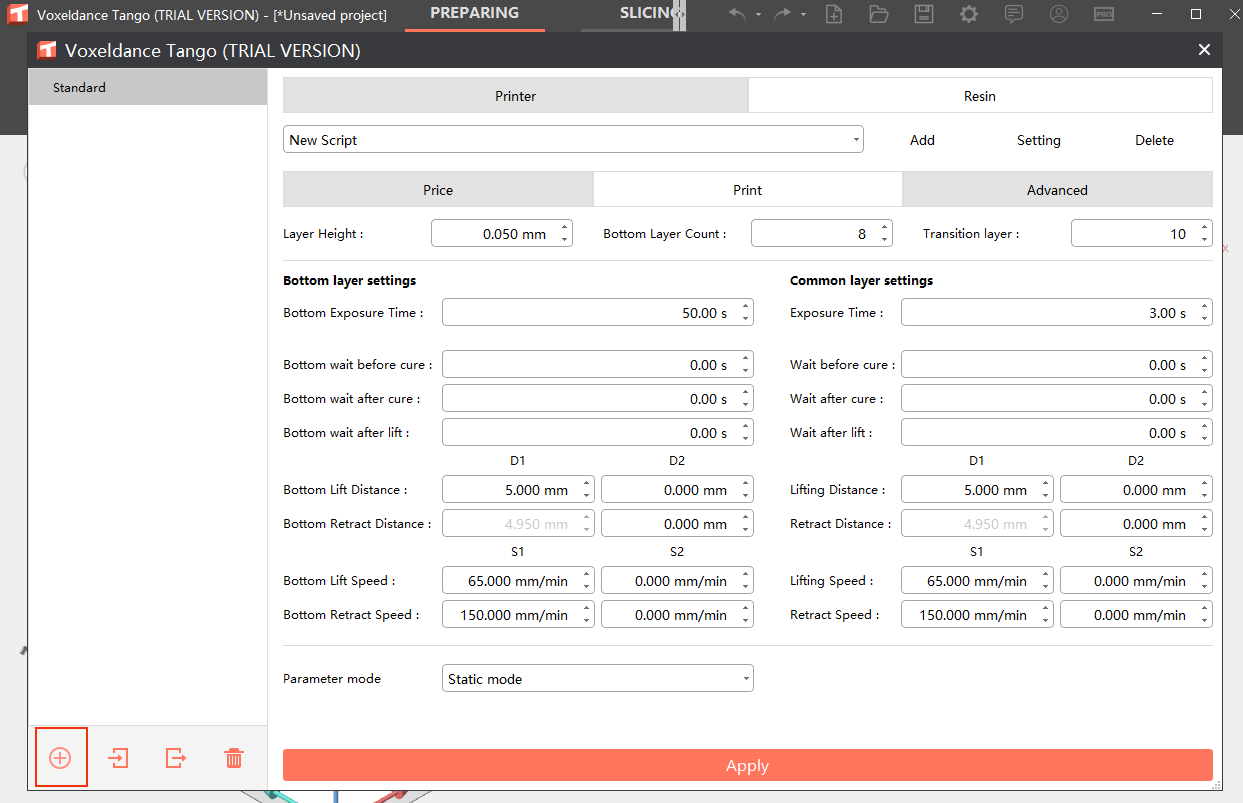
Task: Click the Delete script button
Action: click(x=1154, y=140)
